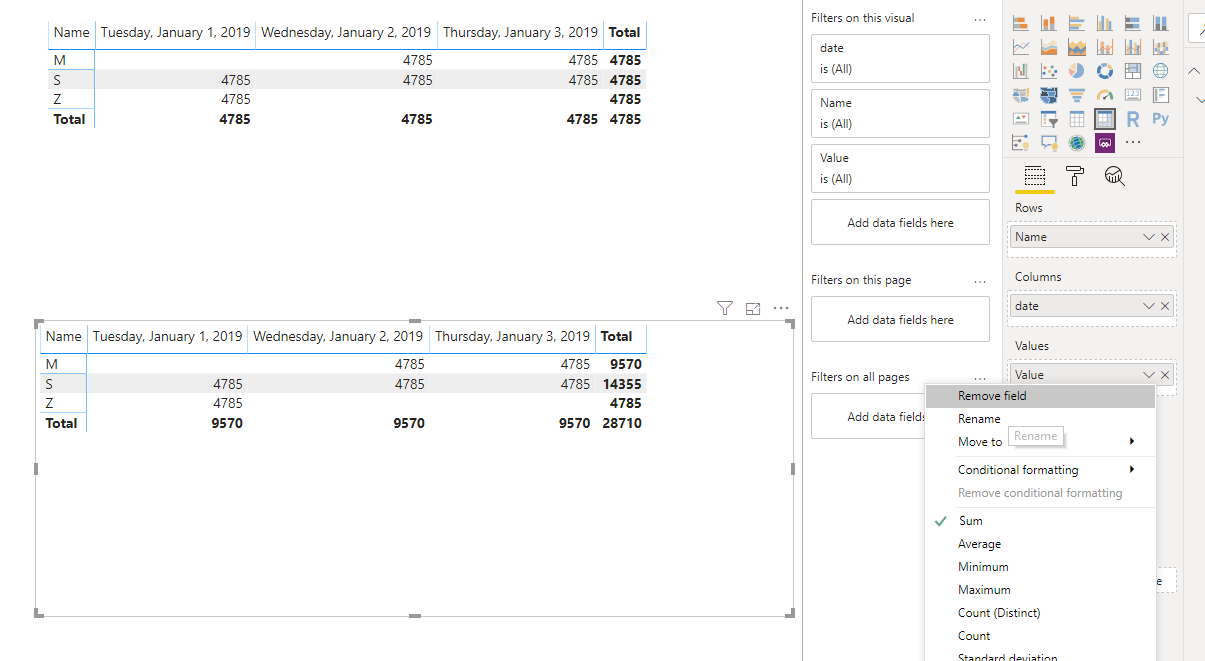Screen dimensions: 1205x661
Task: Select the Python (Py) visual
Action: pos(1160,119)
